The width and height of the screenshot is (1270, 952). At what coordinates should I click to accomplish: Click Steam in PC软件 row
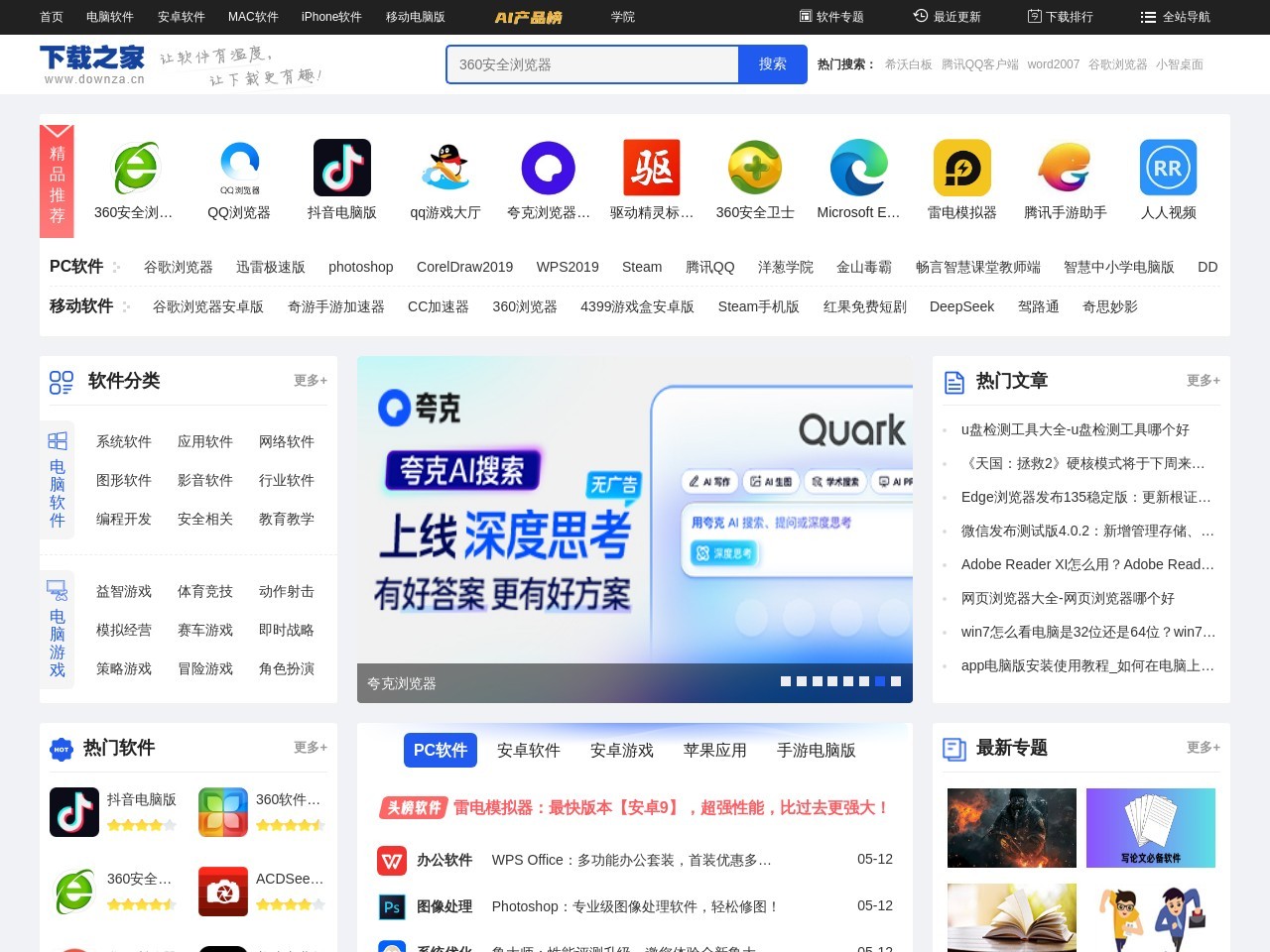point(642,267)
